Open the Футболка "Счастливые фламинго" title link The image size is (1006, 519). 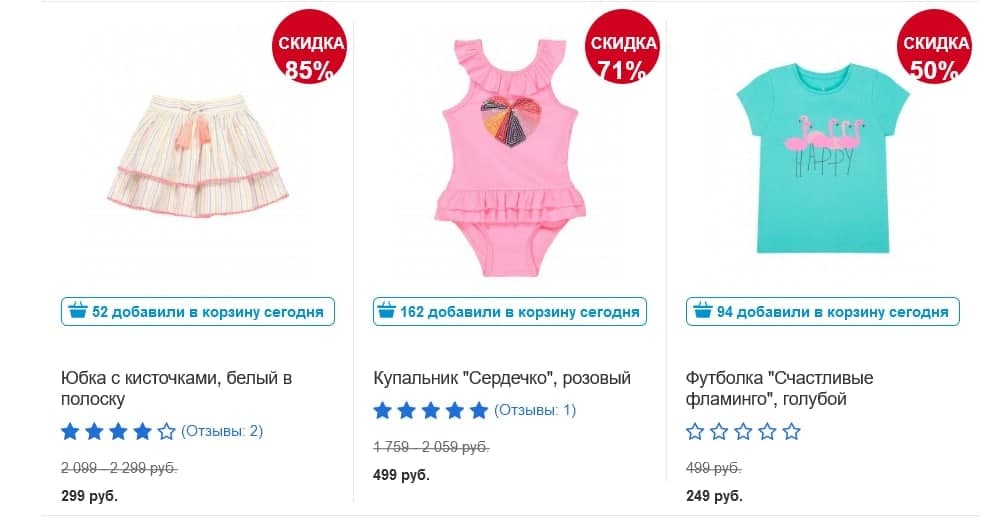[x=780, y=388]
